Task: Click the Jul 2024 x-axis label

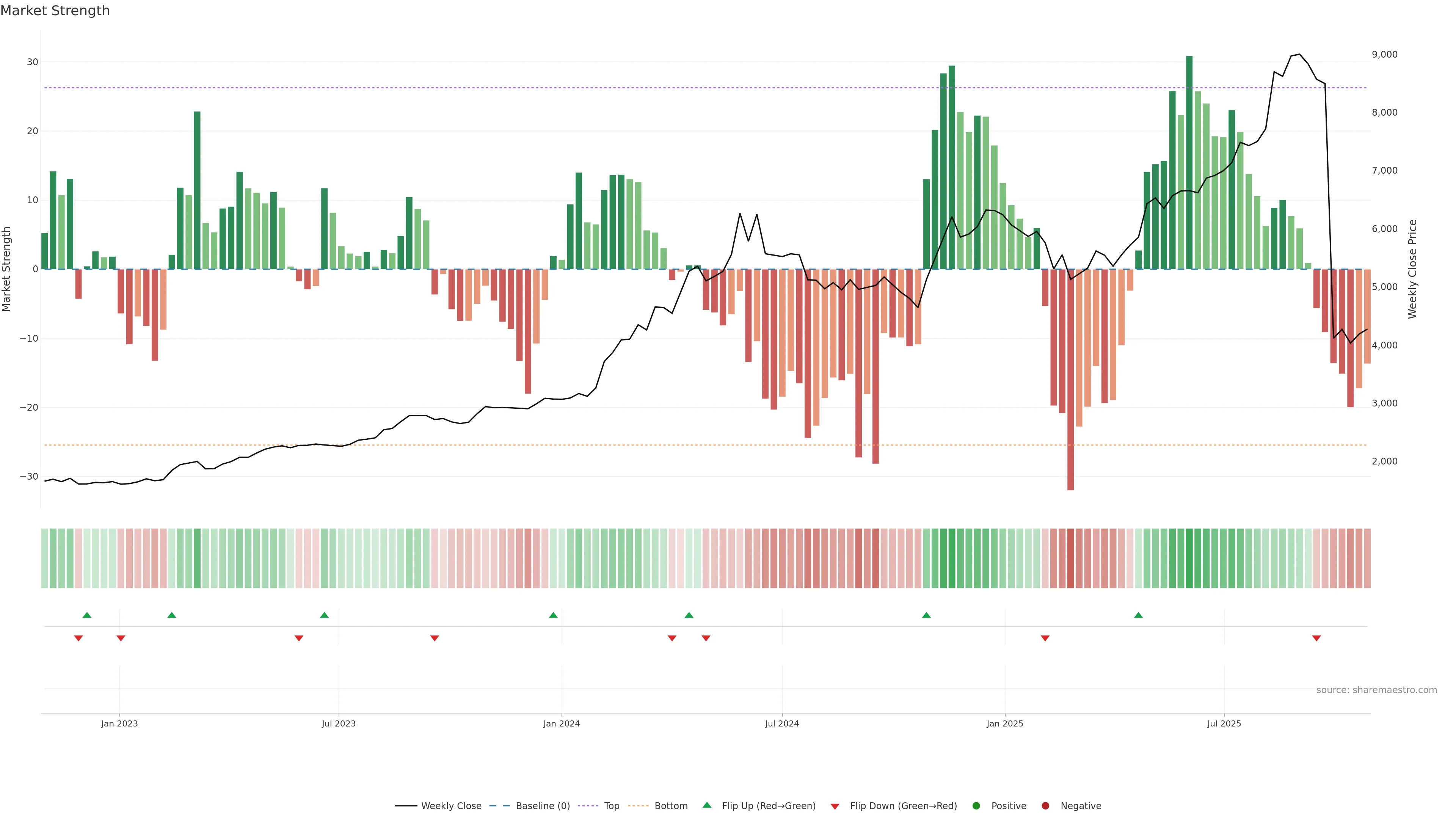Action: 782,723
